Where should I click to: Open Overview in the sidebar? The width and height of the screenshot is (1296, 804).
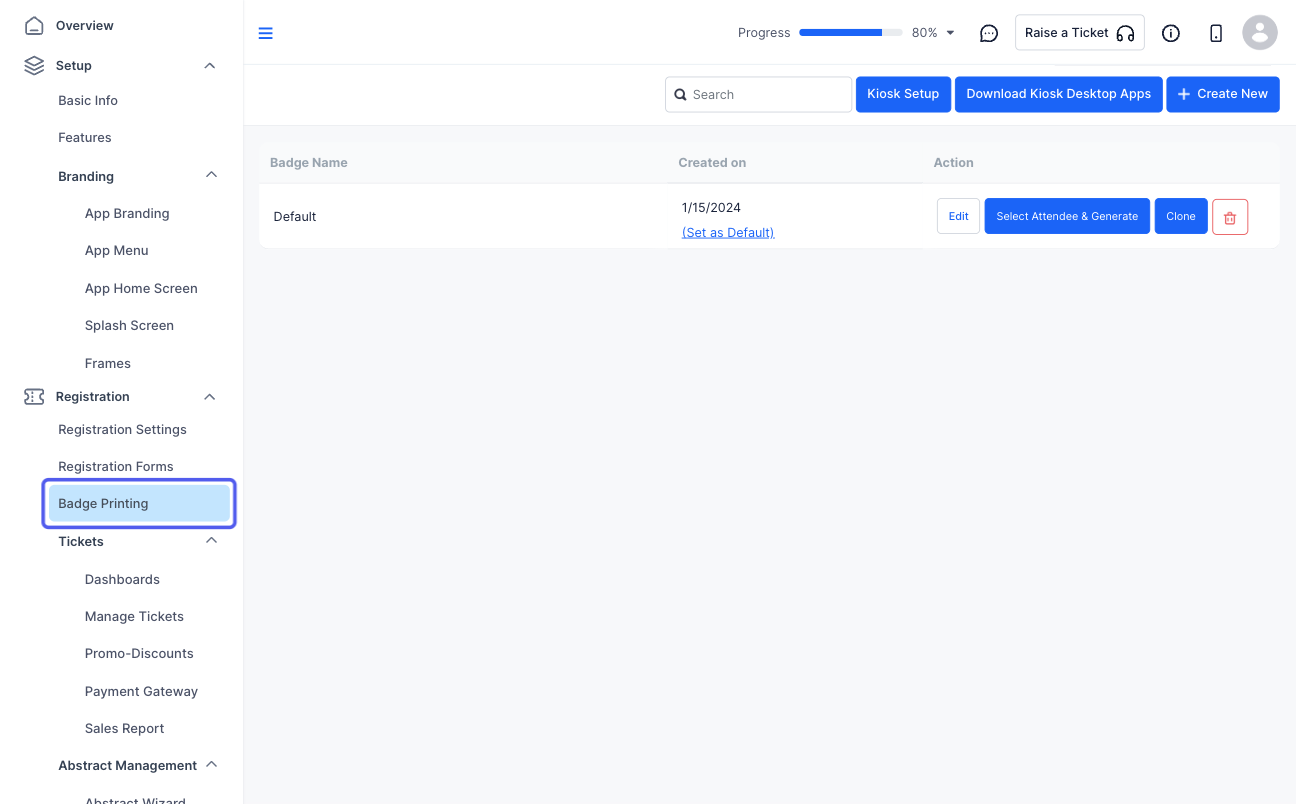[x=85, y=25]
